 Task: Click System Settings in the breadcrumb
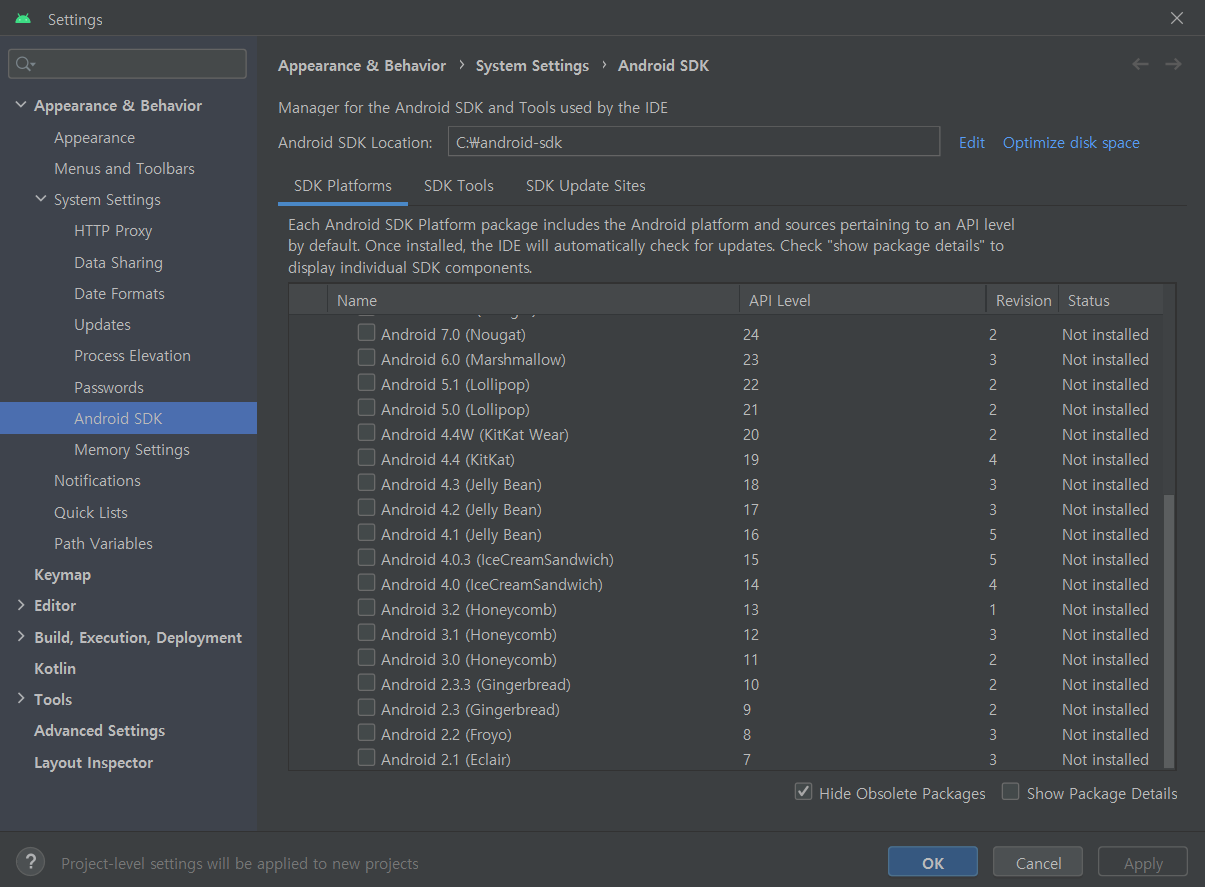click(532, 66)
